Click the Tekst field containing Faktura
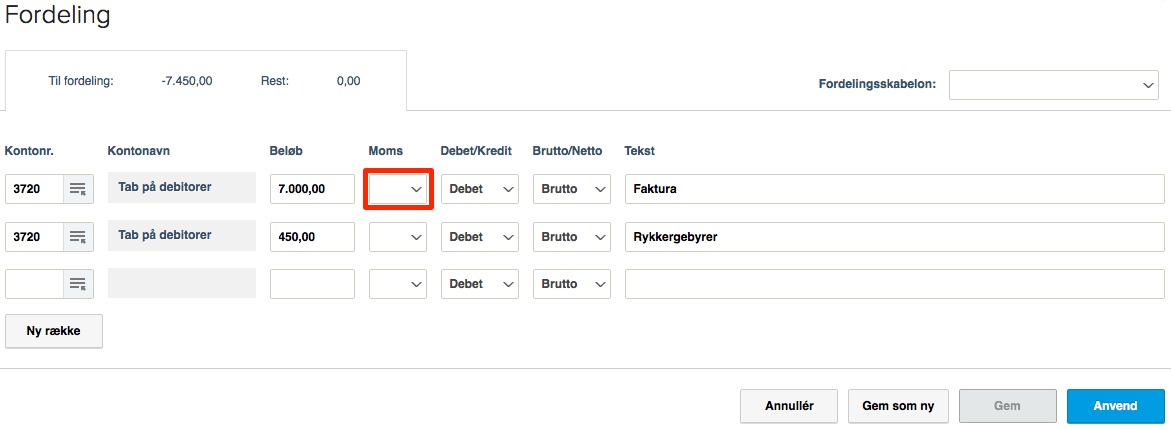The image size is (1171, 430). click(894, 189)
